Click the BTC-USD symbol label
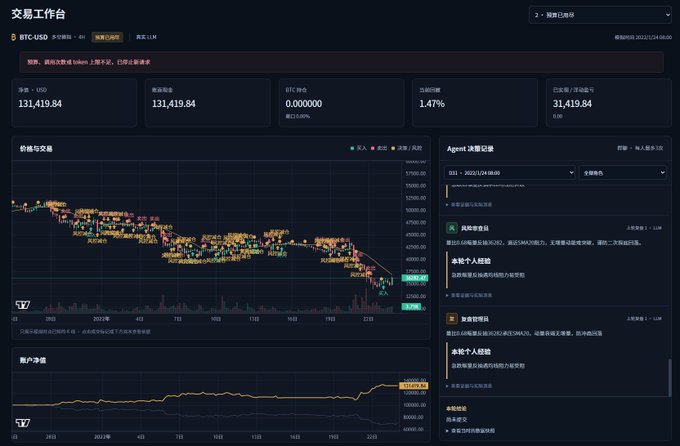The width and height of the screenshot is (680, 446). click(x=33, y=37)
